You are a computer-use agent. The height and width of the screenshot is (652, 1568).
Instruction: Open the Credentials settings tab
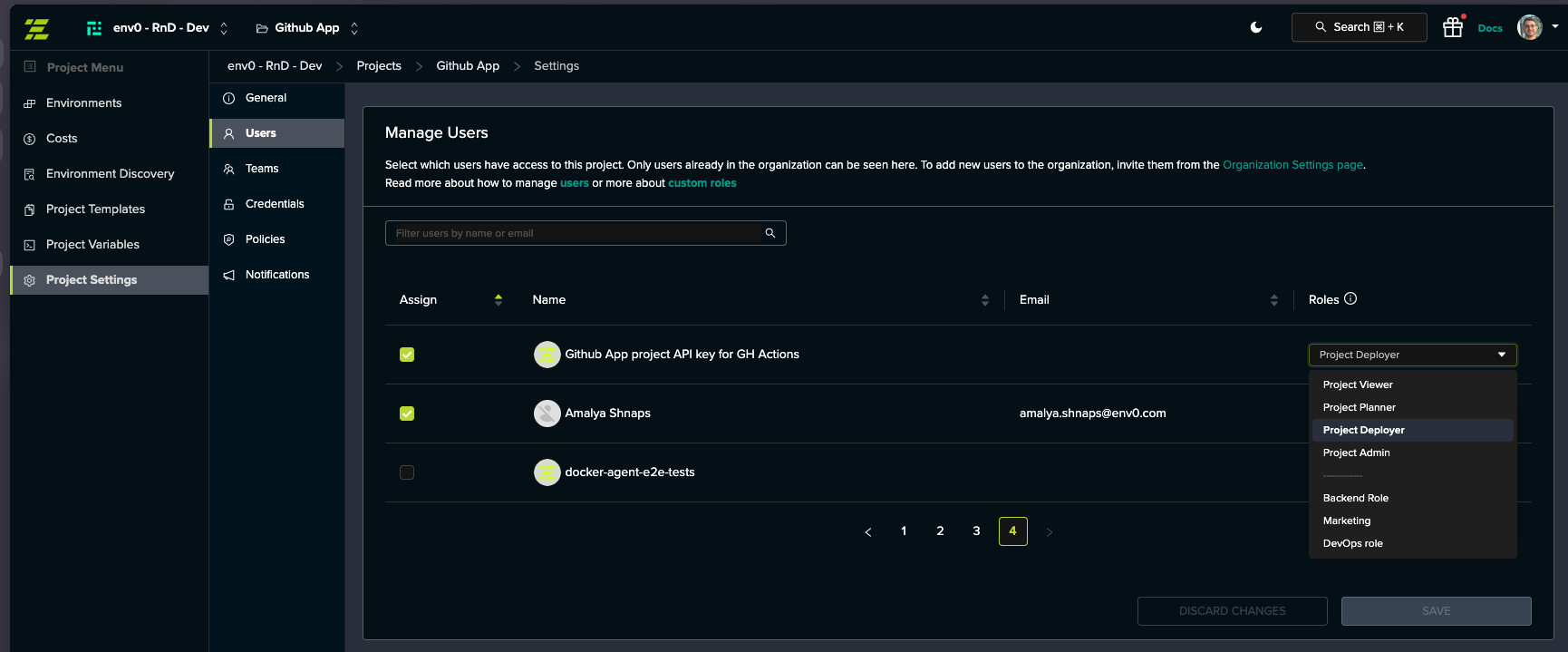[277, 204]
